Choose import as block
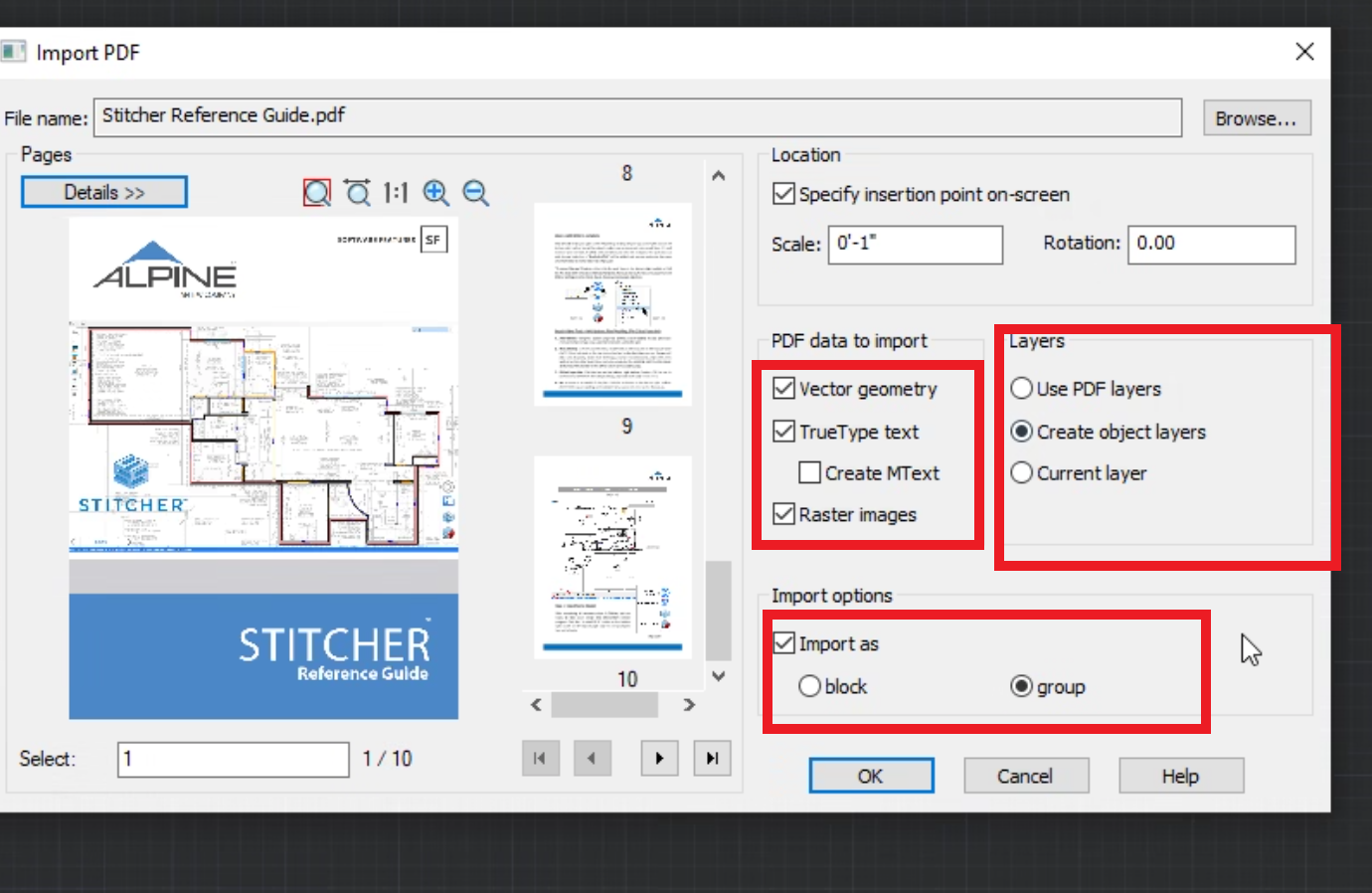The height and width of the screenshot is (893, 1372). [809, 686]
